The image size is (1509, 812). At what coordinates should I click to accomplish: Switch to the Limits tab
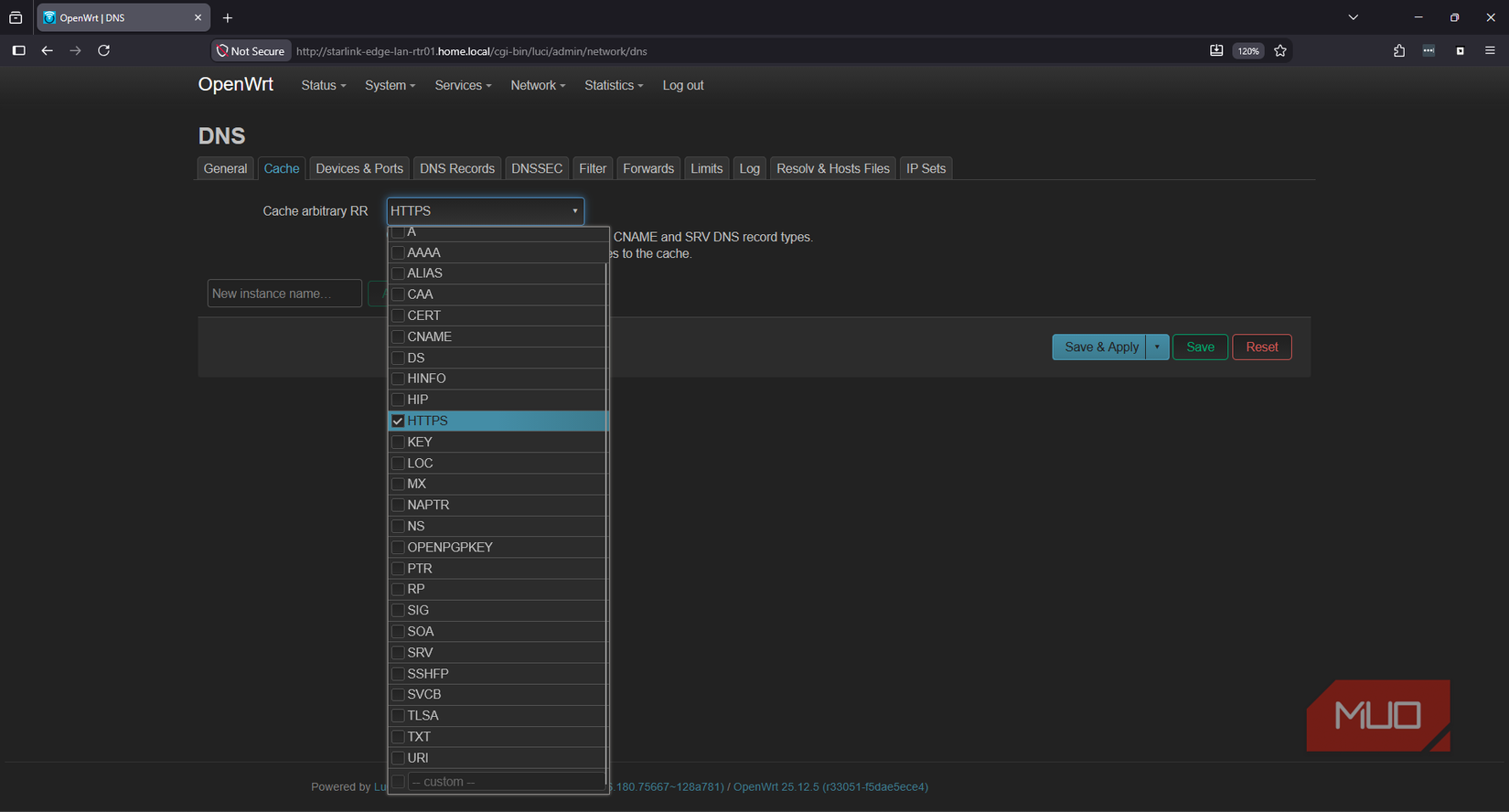(707, 168)
